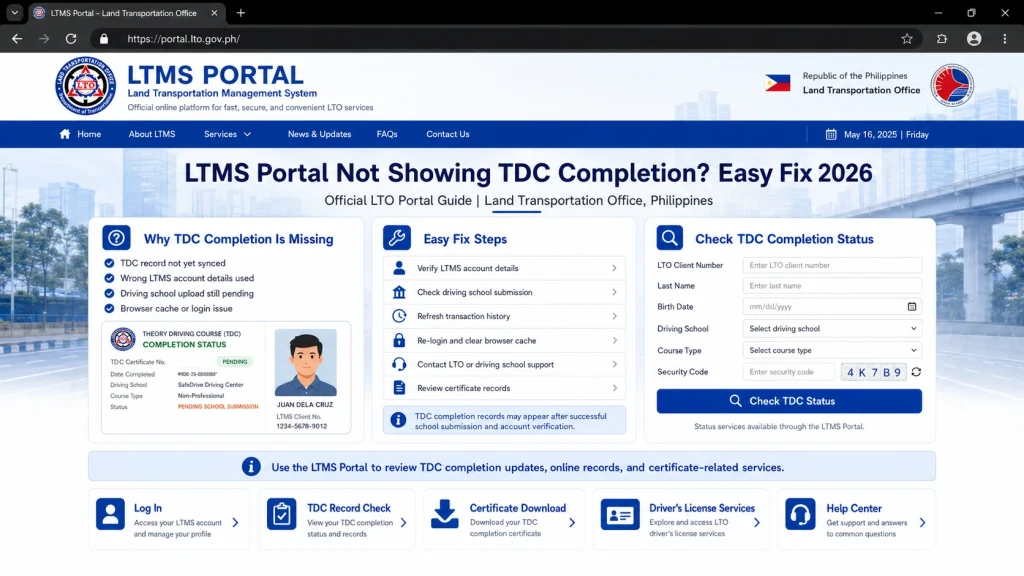Toggle the 'Wrong LTMS account details used' check
Image resolution: width=1024 pixels, height=576 pixels.
pos(109,278)
